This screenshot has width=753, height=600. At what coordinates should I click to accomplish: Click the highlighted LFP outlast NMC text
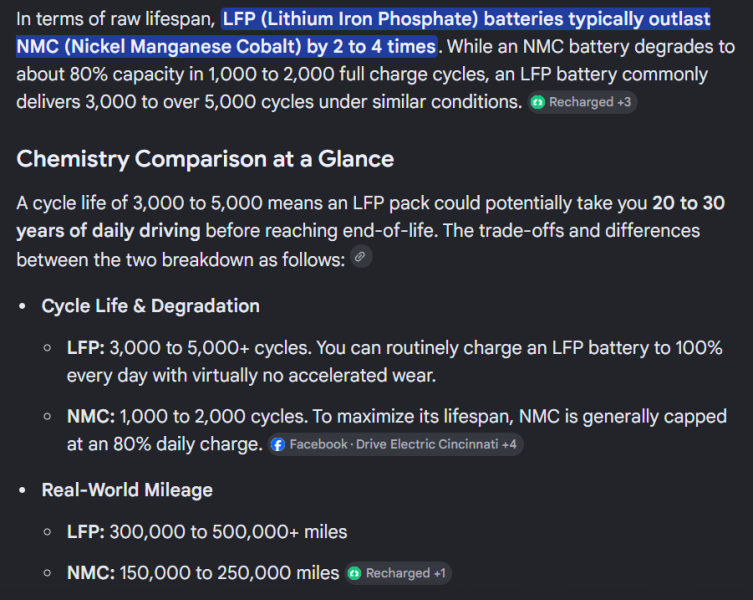(x=363, y=33)
